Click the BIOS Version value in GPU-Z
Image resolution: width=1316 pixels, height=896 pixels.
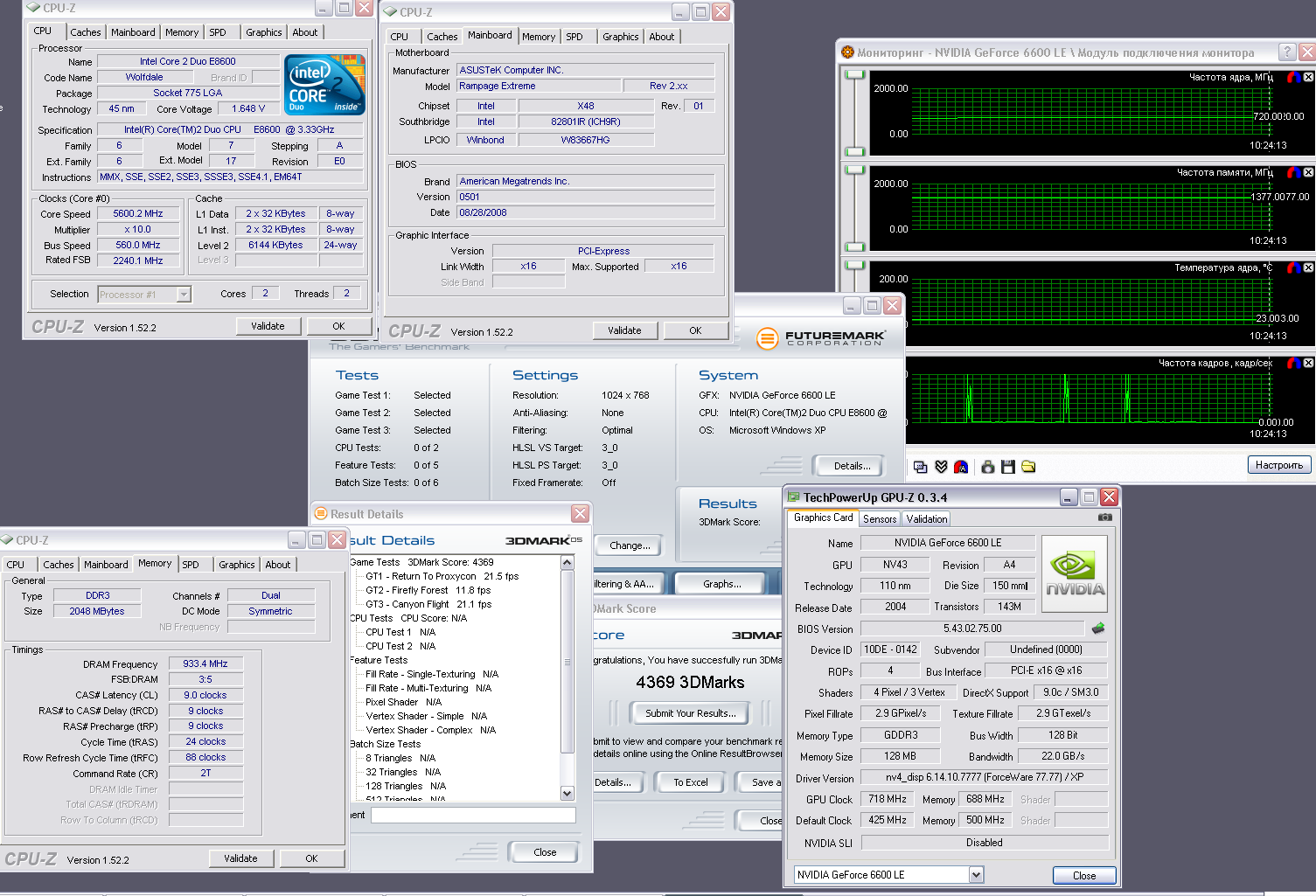pos(972,629)
